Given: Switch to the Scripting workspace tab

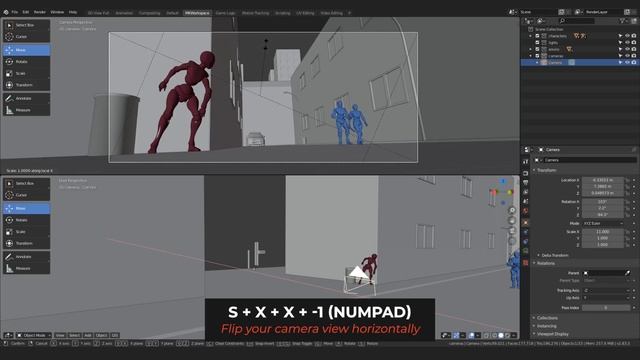Looking at the screenshot, I should click(282, 13).
